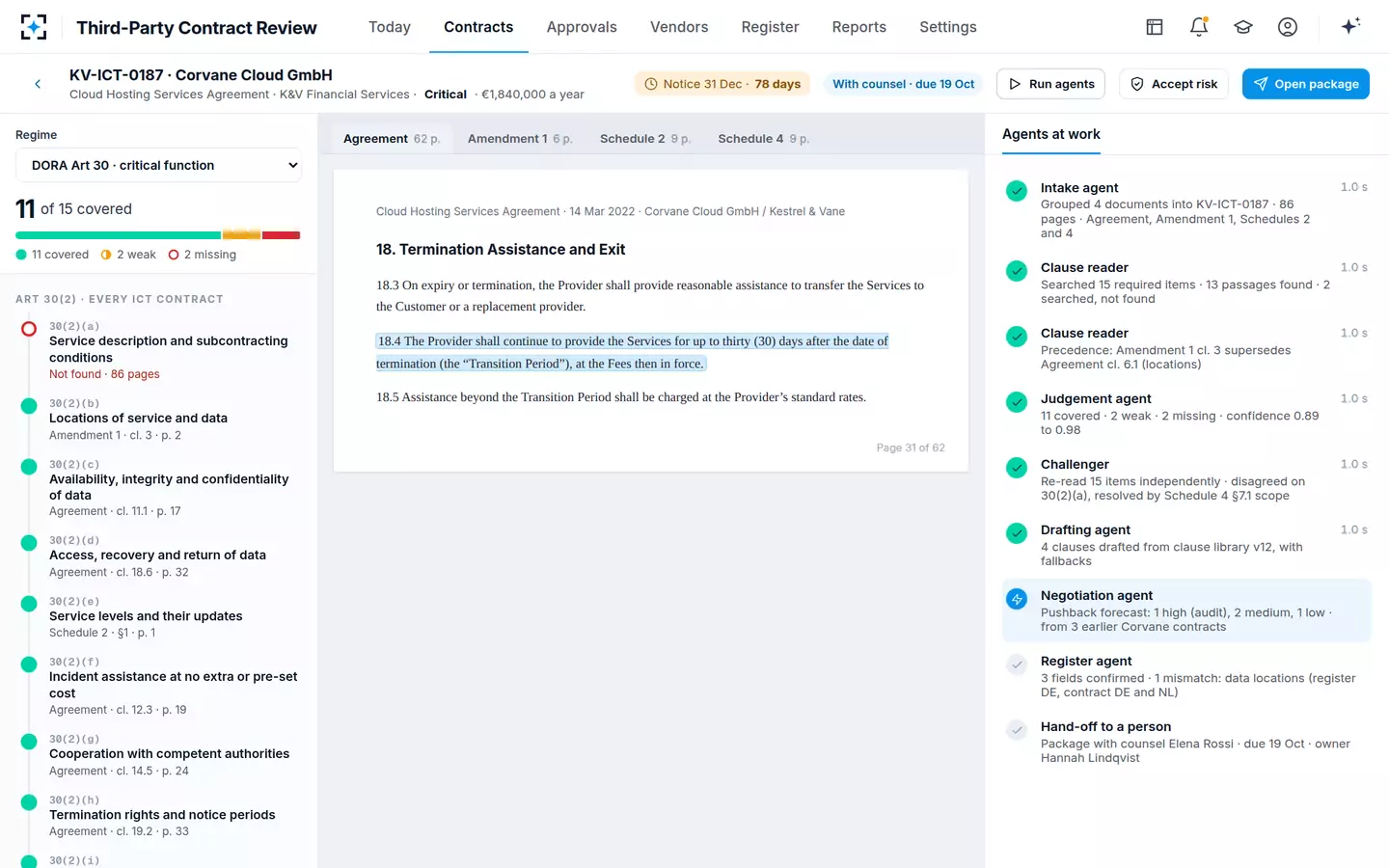Expand the Notice 31 Dec 78 days pill
The image size is (1389, 868).
click(722, 84)
